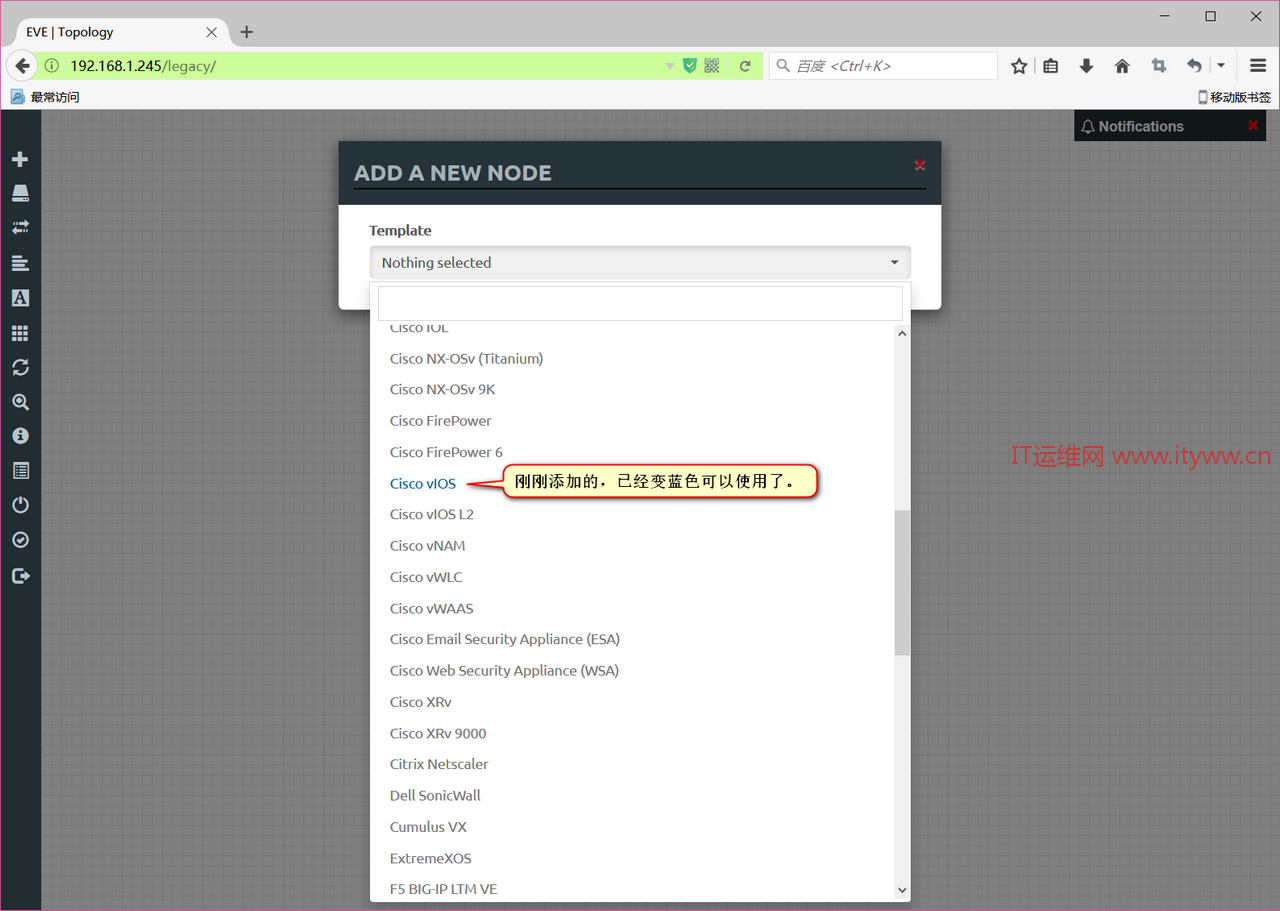
Task: Open the Template 'Nothing selected' dropdown
Action: pyautogui.click(x=640, y=262)
